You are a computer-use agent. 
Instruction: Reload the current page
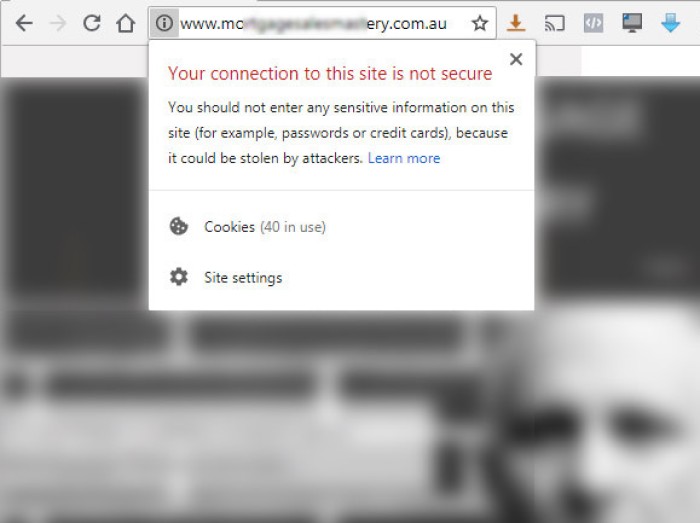click(92, 23)
